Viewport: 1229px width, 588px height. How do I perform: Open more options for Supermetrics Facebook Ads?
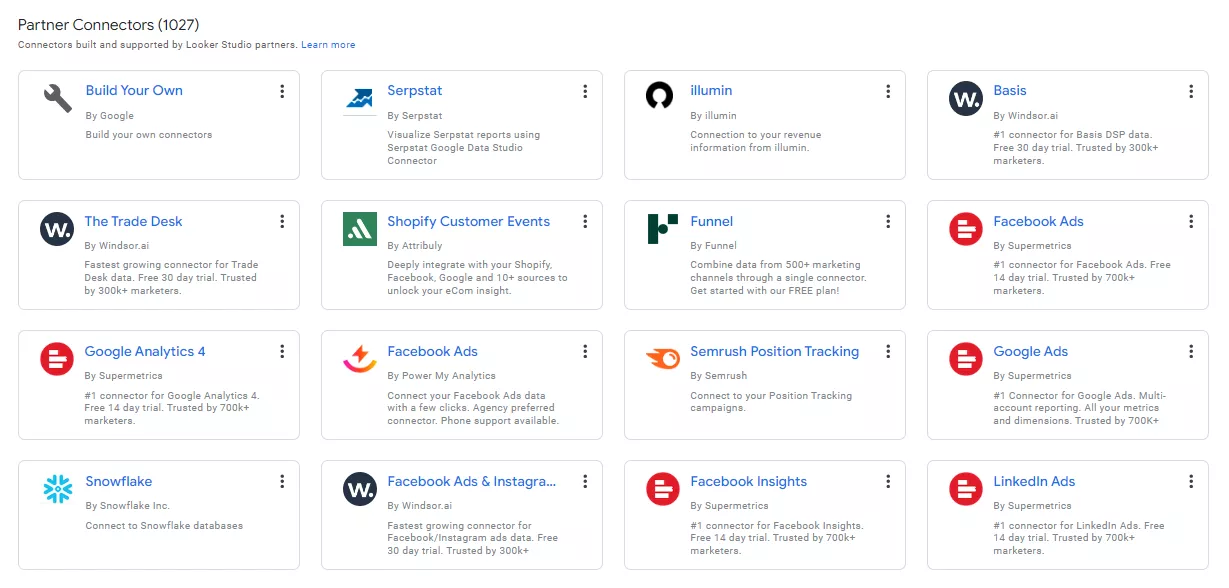tap(1191, 221)
